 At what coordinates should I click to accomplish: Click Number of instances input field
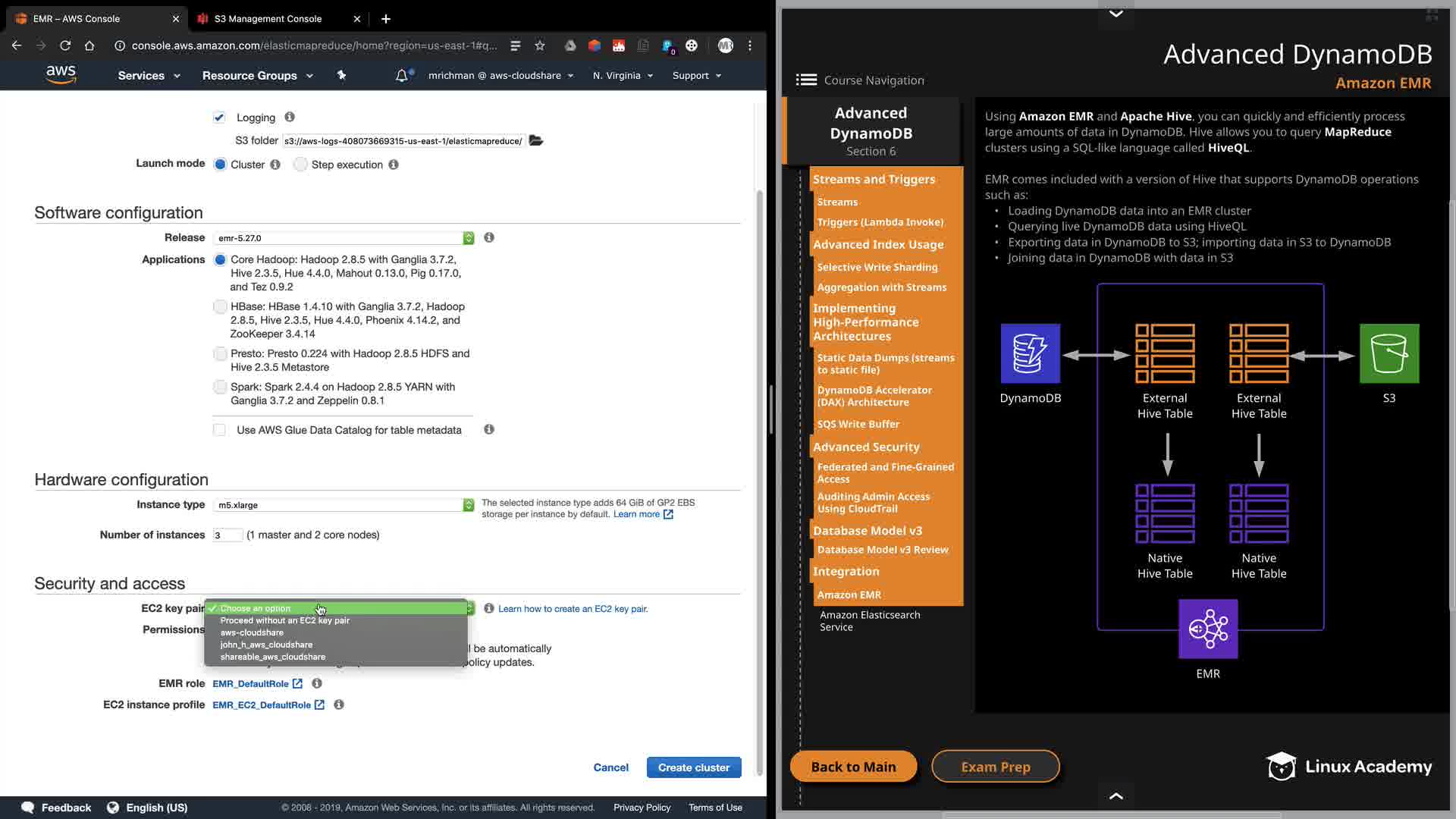coord(227,535)
